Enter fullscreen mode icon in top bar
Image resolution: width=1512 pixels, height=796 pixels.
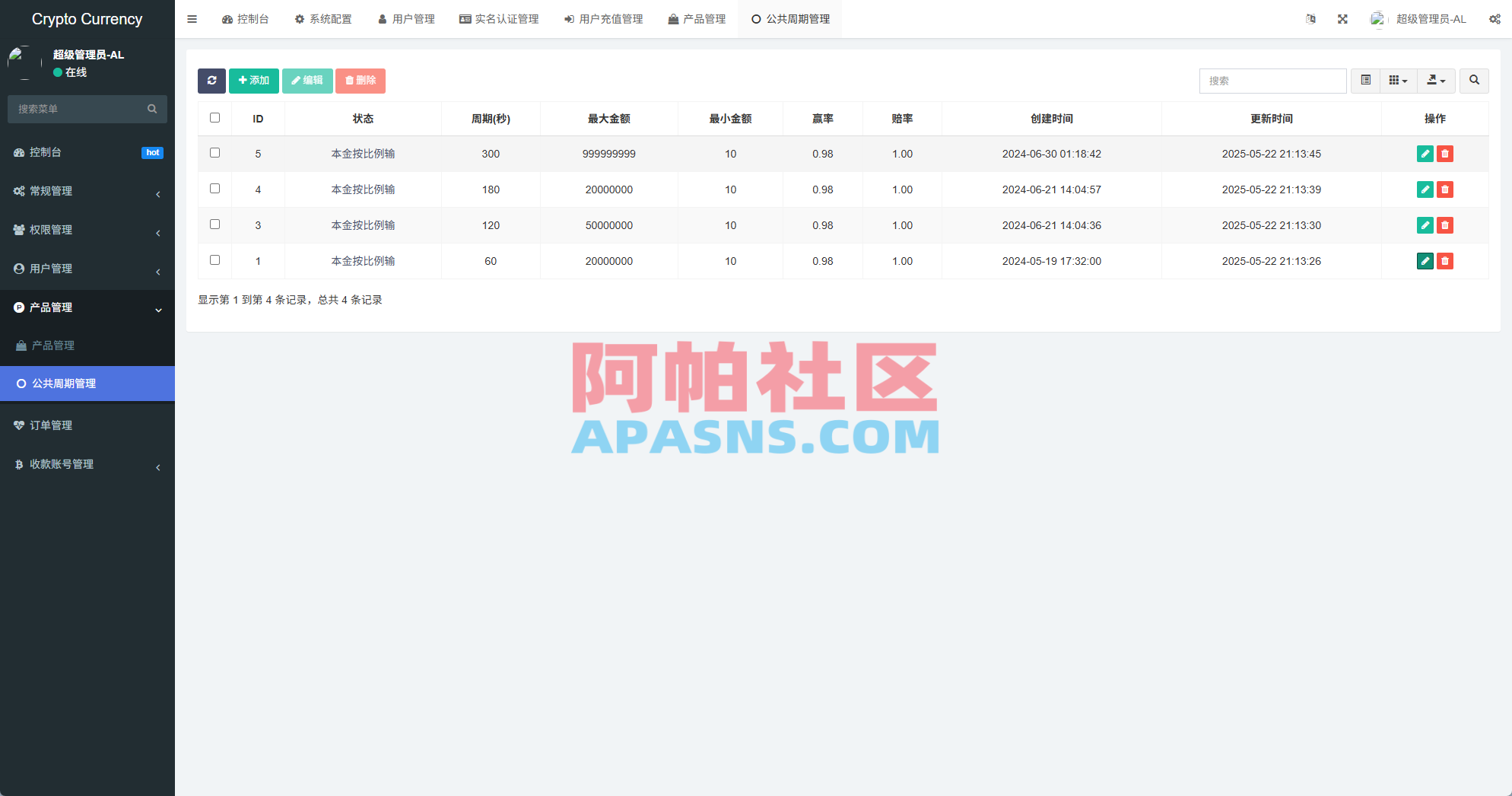point(1342,19)
